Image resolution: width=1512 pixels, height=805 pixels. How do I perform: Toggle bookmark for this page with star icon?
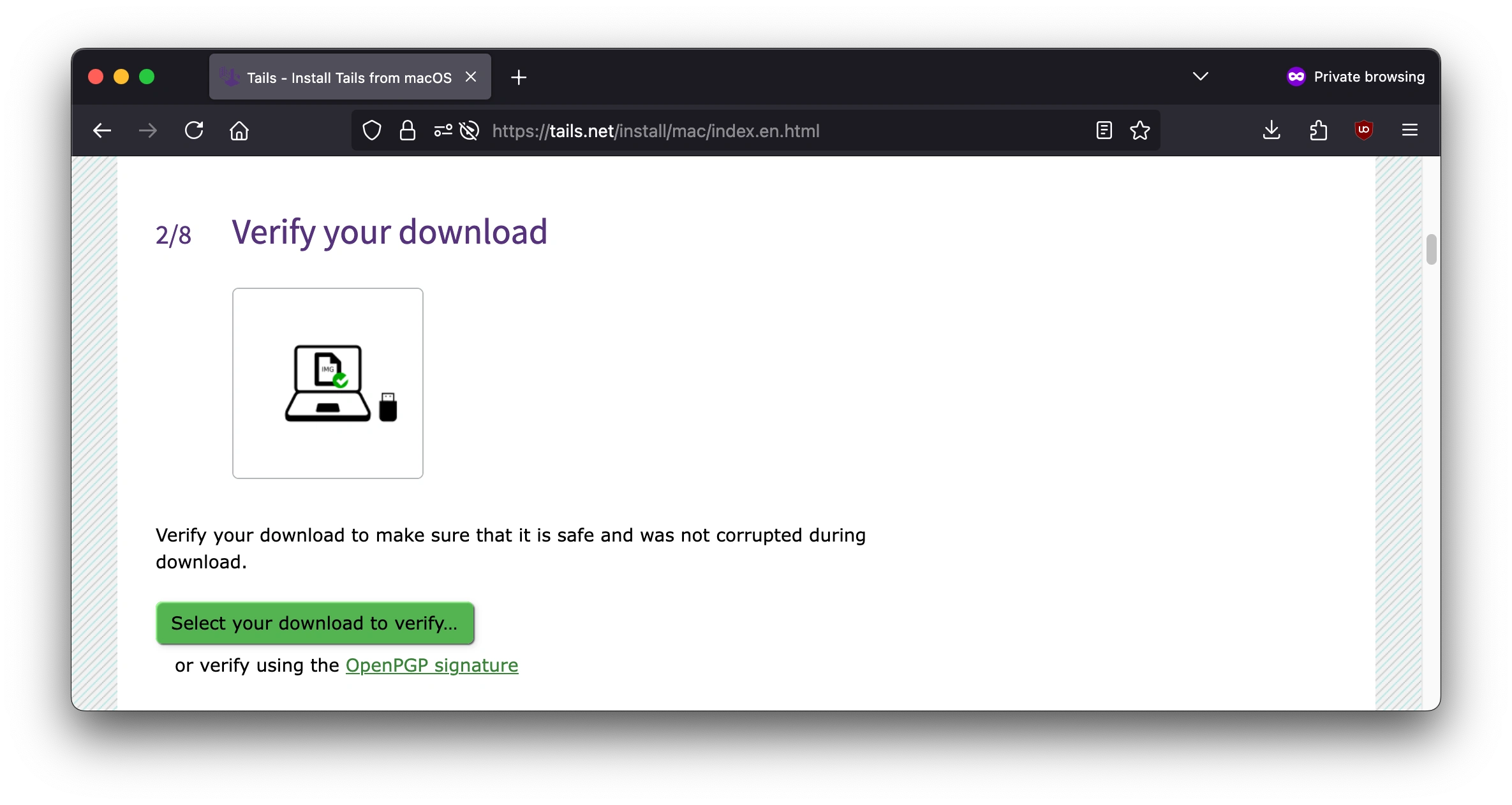click(x=1139, y=130)
